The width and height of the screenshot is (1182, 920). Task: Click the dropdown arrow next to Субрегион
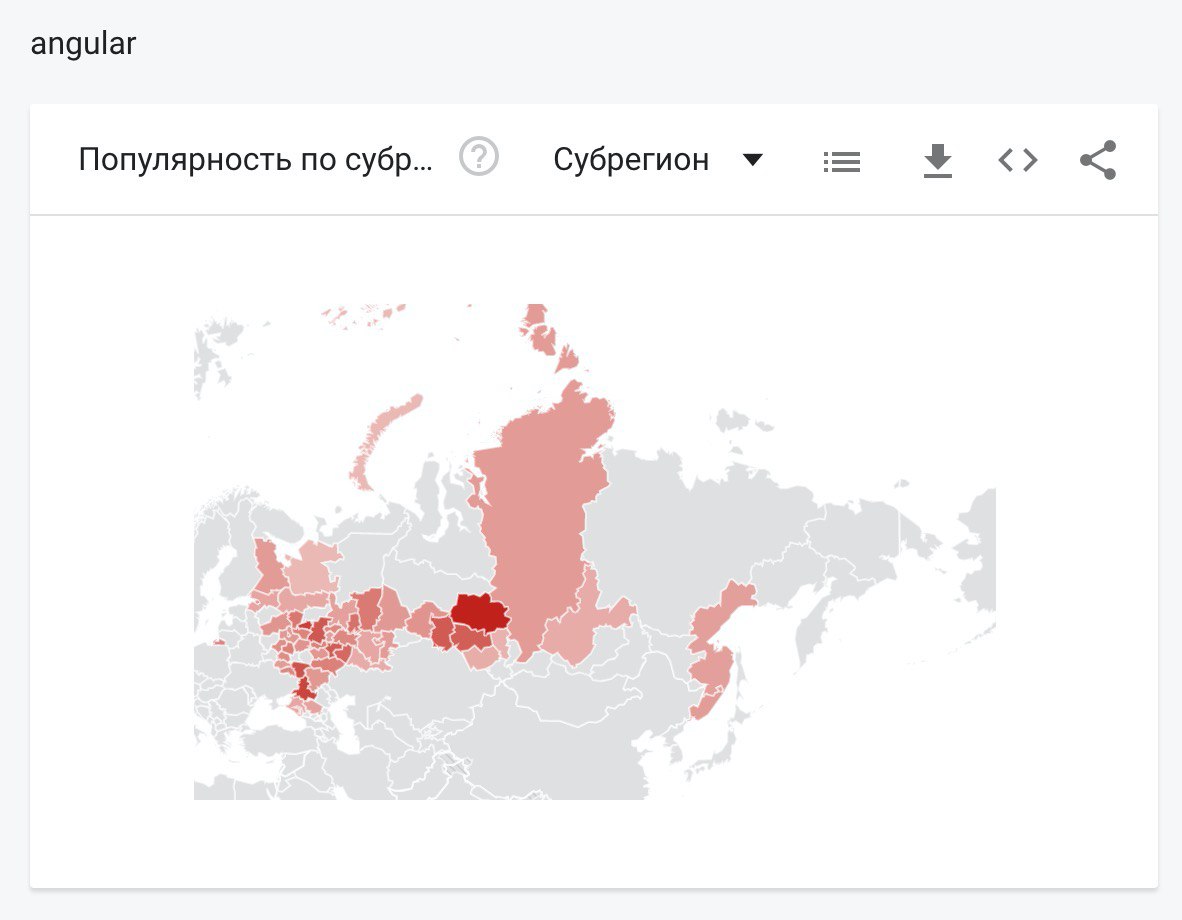click(752, 160)
